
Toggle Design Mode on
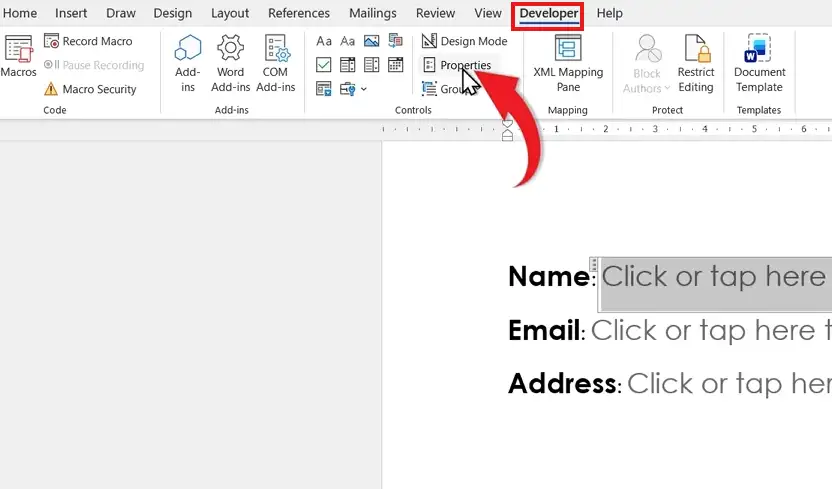click(464, 41)
